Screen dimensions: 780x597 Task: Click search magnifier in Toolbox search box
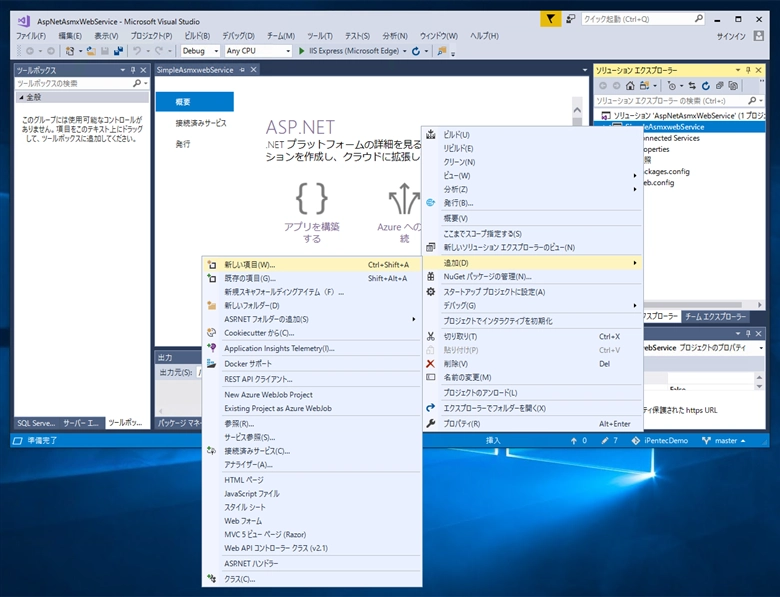point(137,83)
